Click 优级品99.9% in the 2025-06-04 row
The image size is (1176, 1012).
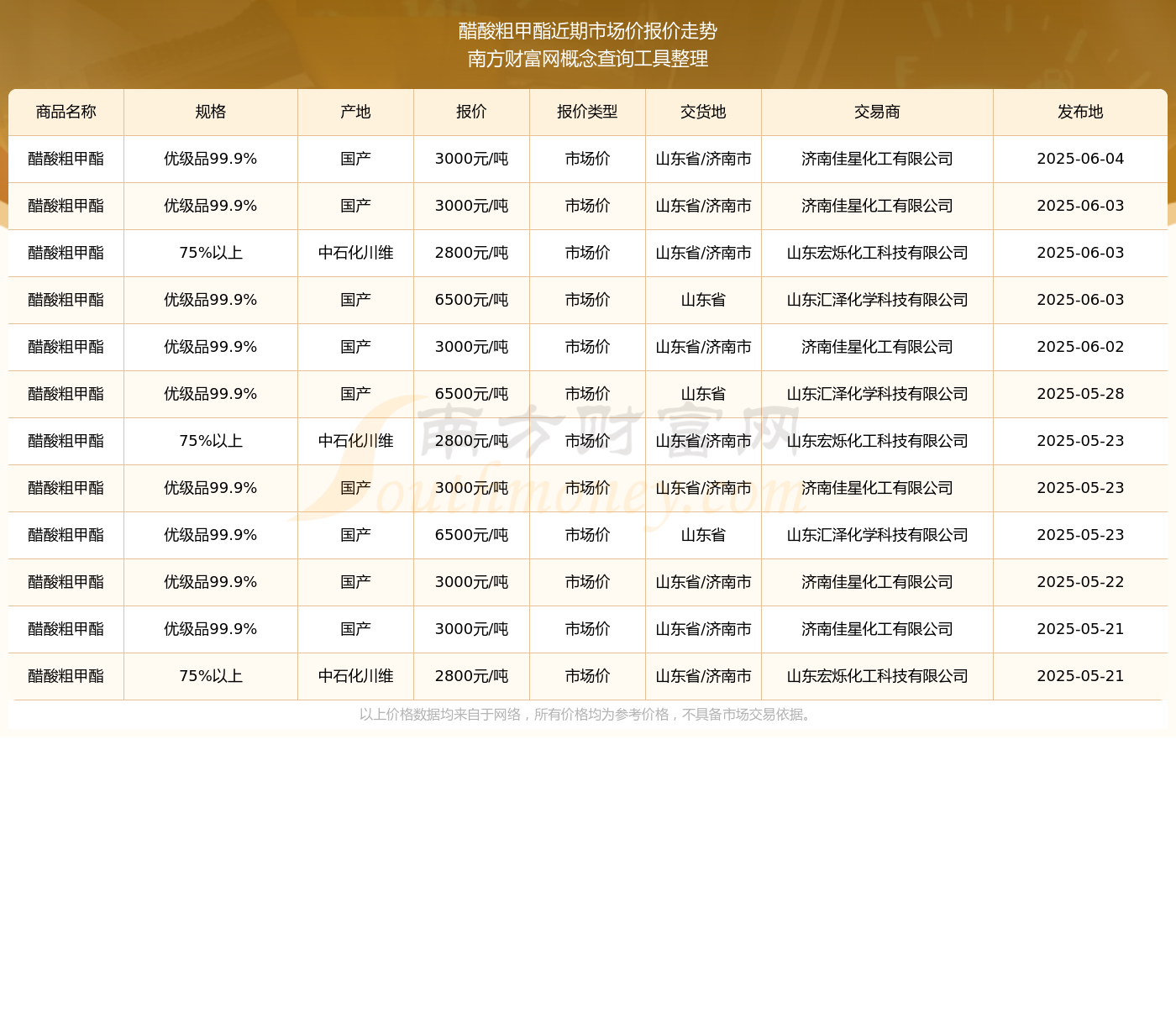point(211,159)
